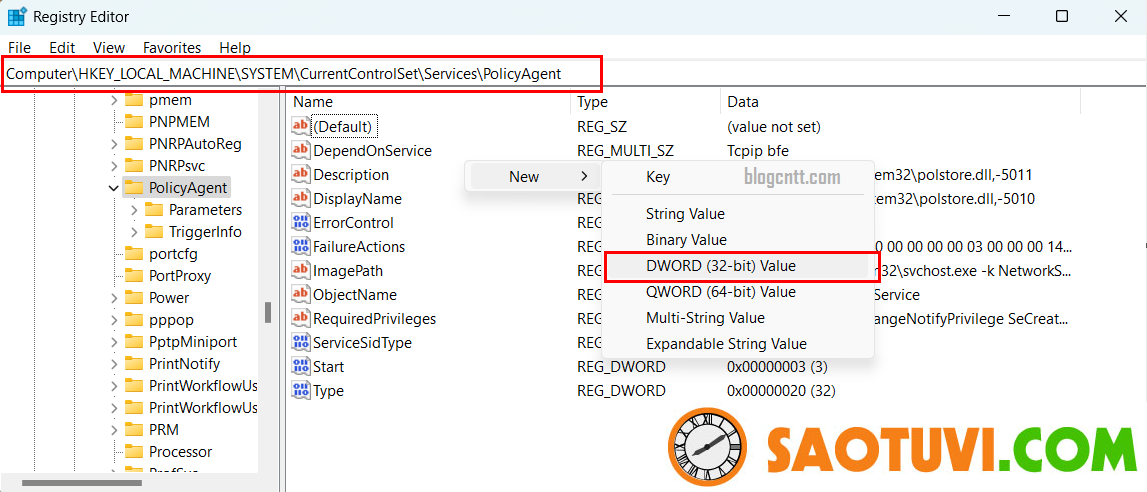Collapse the PolicyAgent tree node
The width and height of the screenshot is (1147, 492).
pos(114,188)
